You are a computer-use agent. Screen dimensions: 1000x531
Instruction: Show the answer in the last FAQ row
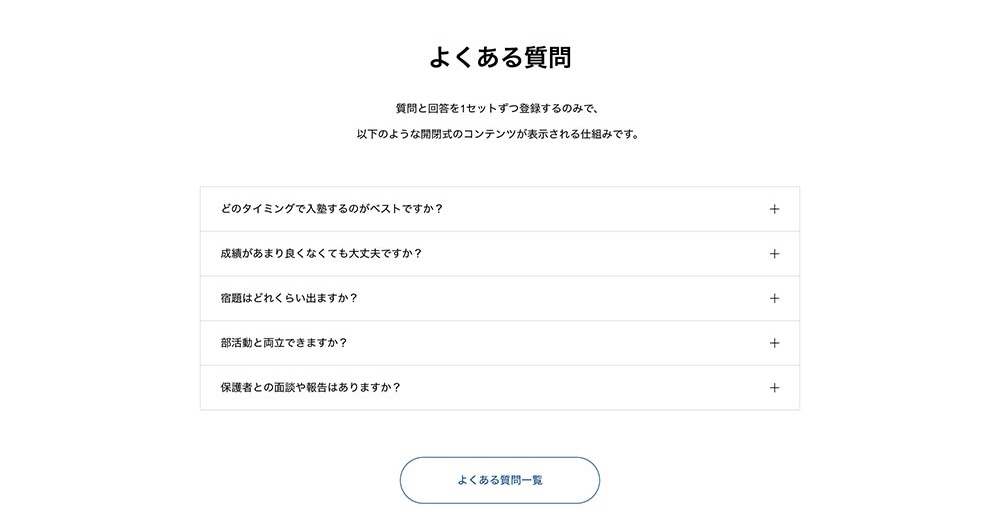point(500,388)
